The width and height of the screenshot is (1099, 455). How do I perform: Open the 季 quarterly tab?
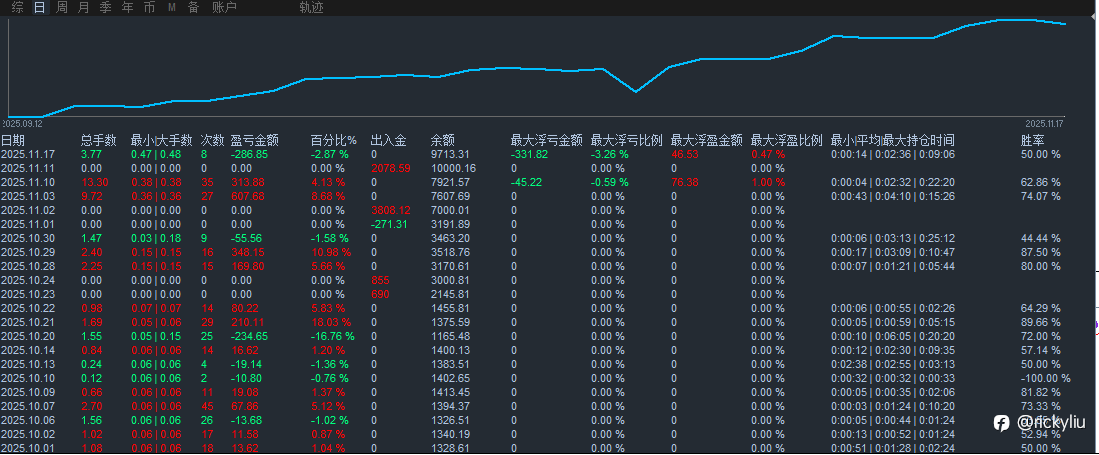(105, 8)
